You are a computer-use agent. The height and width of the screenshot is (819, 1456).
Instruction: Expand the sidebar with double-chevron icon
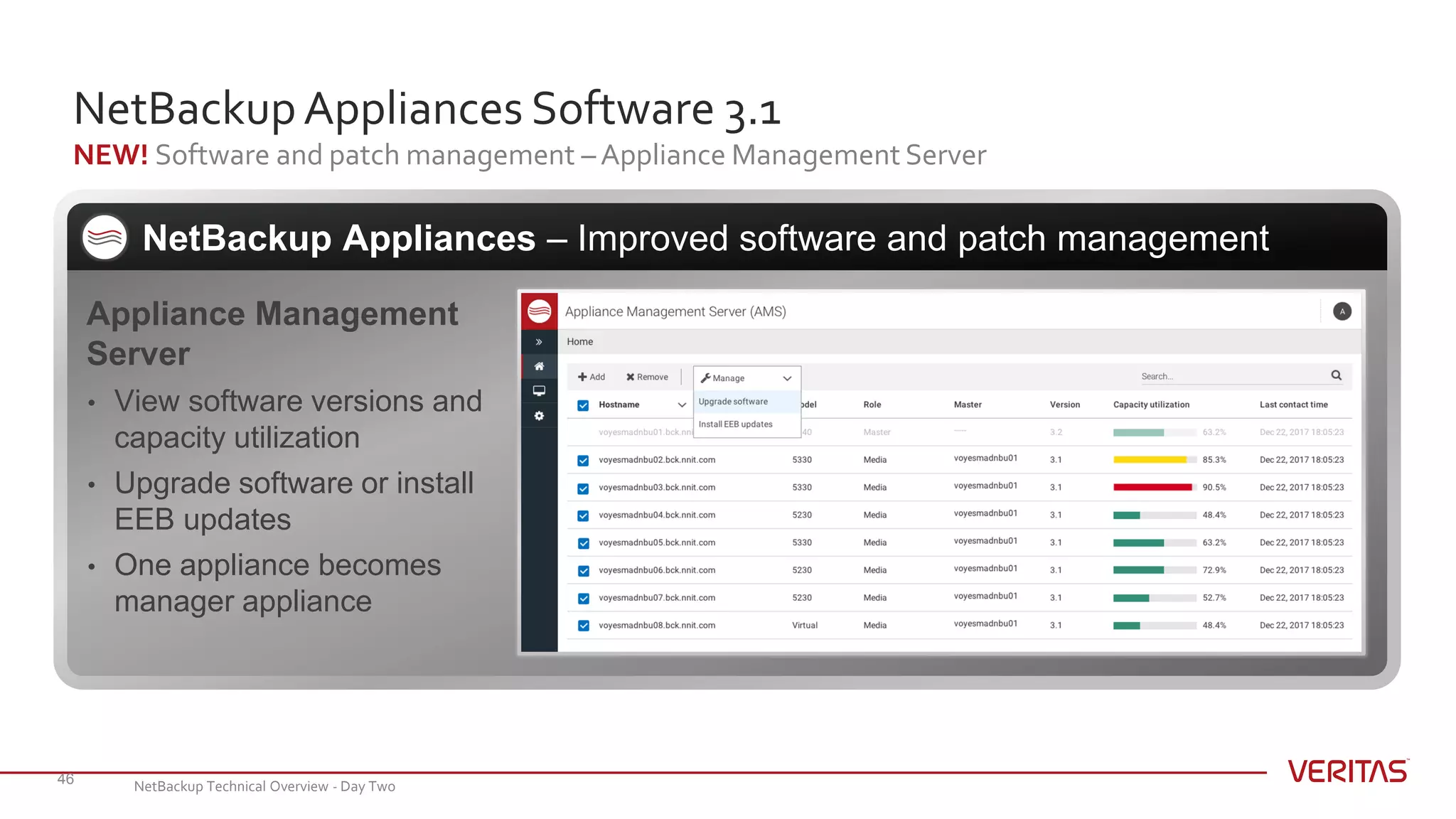539,342
